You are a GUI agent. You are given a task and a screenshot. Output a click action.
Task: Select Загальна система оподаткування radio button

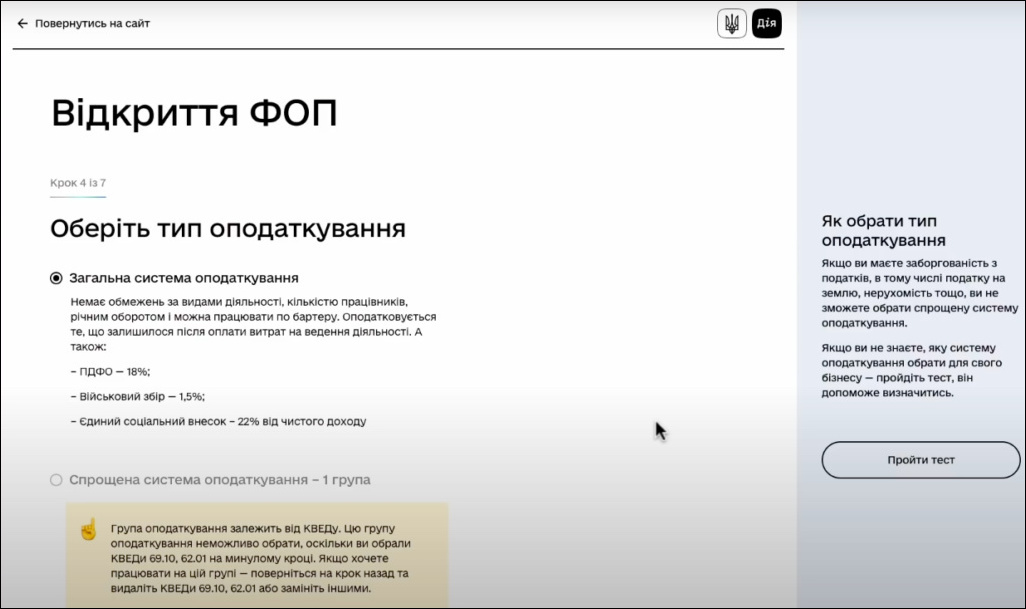pyautogui.click(x=56, y=278)
